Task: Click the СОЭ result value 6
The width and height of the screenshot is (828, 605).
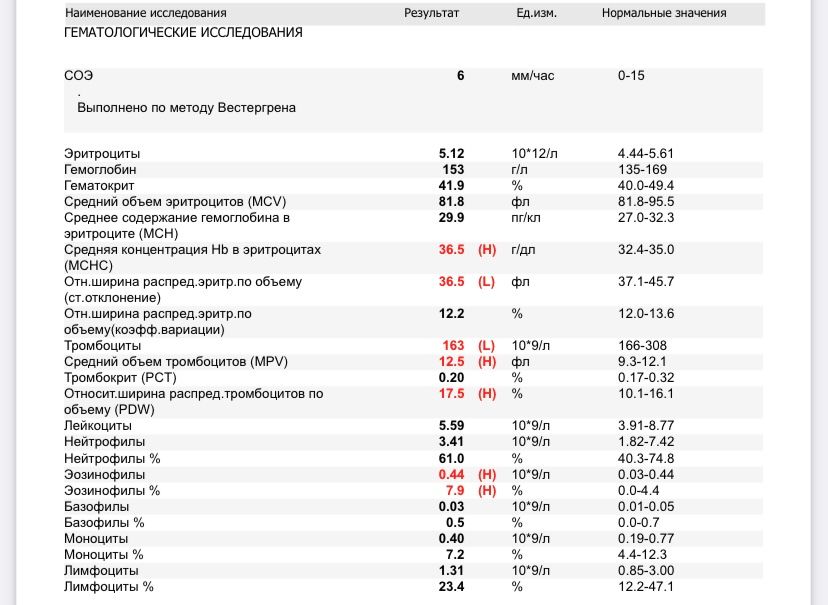Action: [460, 76]
